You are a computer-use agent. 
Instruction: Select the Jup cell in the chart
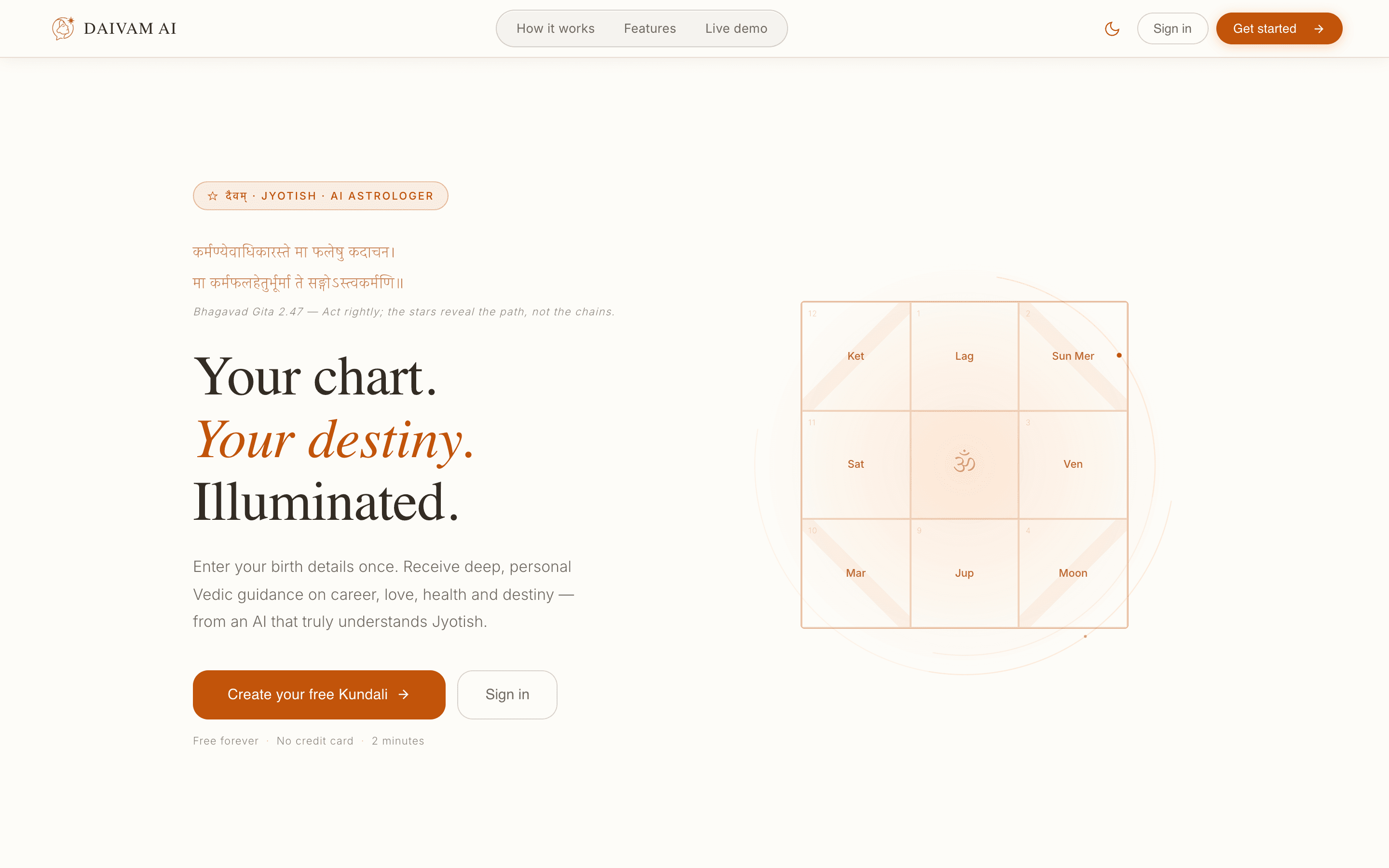964,573
